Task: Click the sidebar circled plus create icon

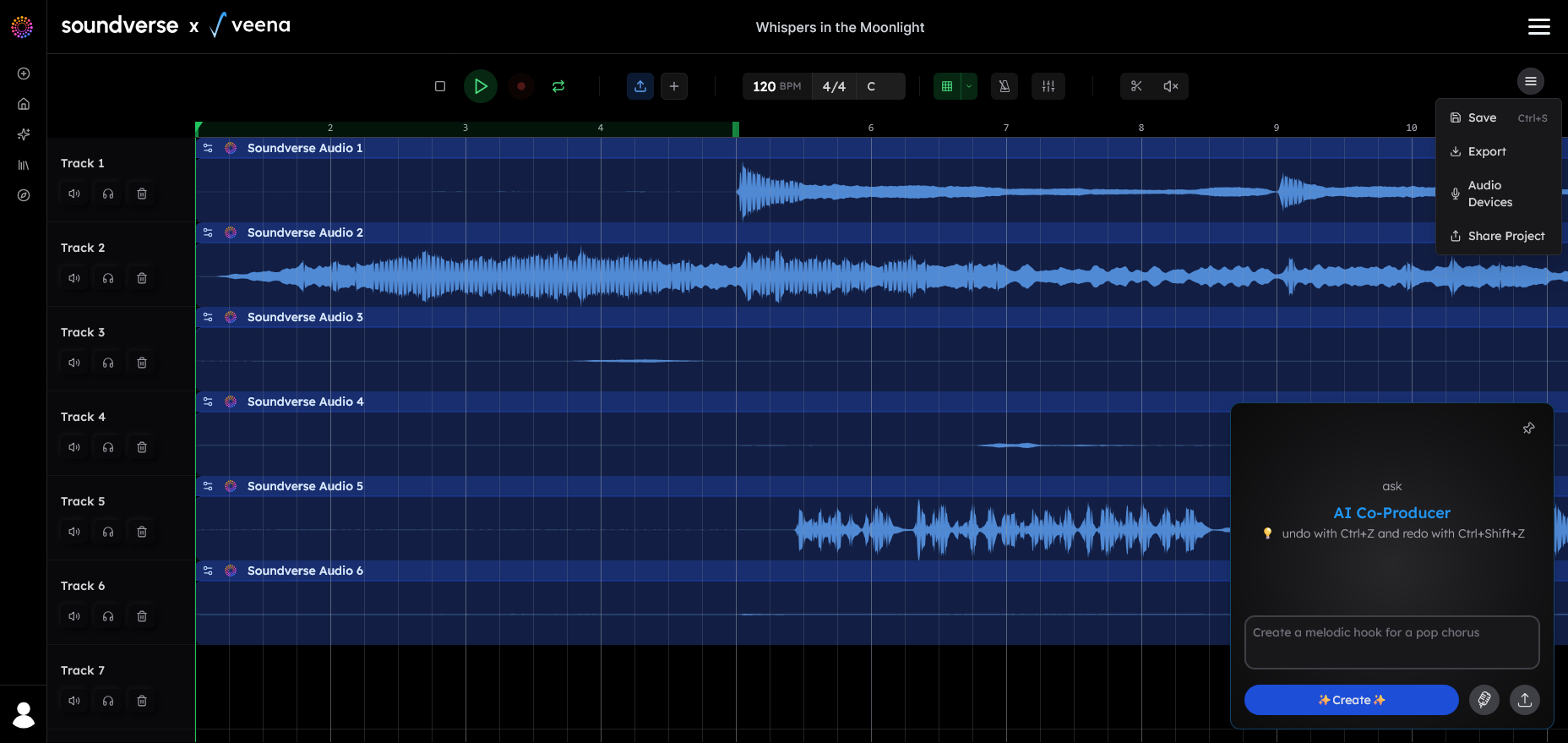Action: coord(24,74)
